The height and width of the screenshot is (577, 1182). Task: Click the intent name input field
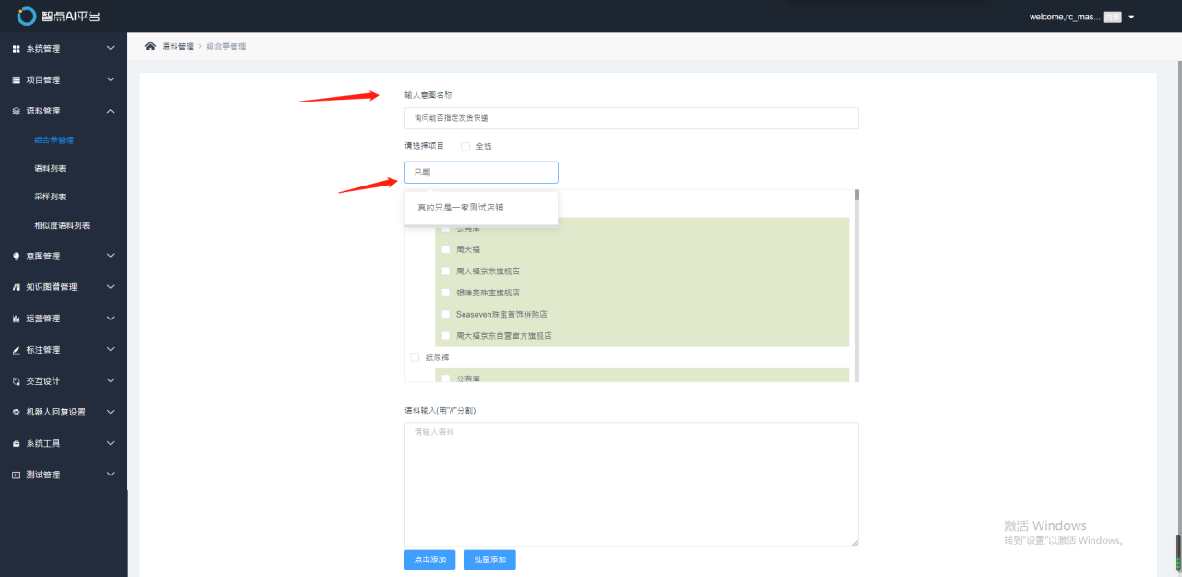click(x=631, y=118)
